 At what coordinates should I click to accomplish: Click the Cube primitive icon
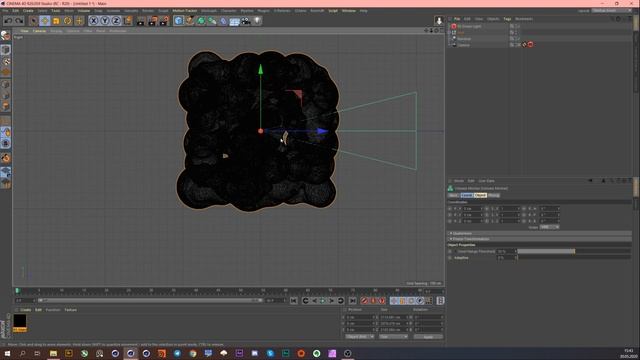178,20
